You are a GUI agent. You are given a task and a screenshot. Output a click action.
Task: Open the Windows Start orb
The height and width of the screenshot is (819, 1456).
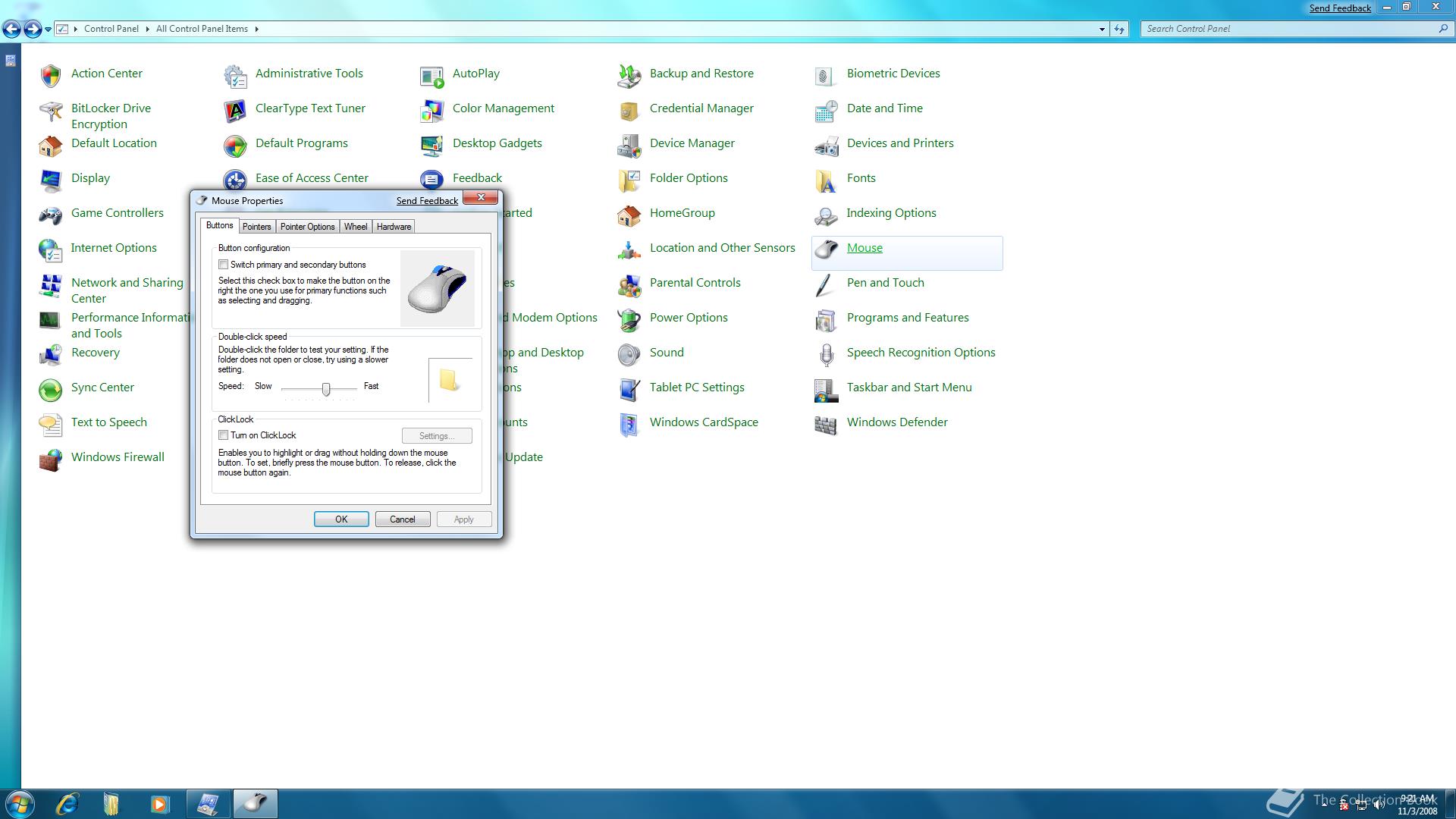[x=19, y=804]
